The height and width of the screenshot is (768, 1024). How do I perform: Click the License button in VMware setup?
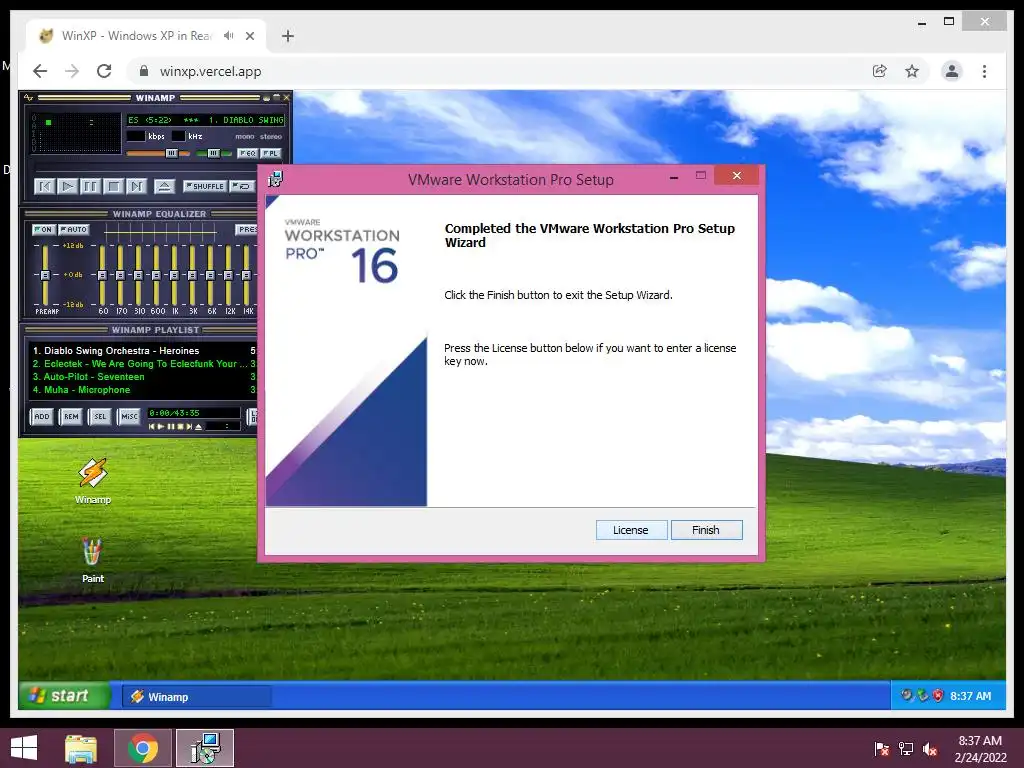point(631,530)
